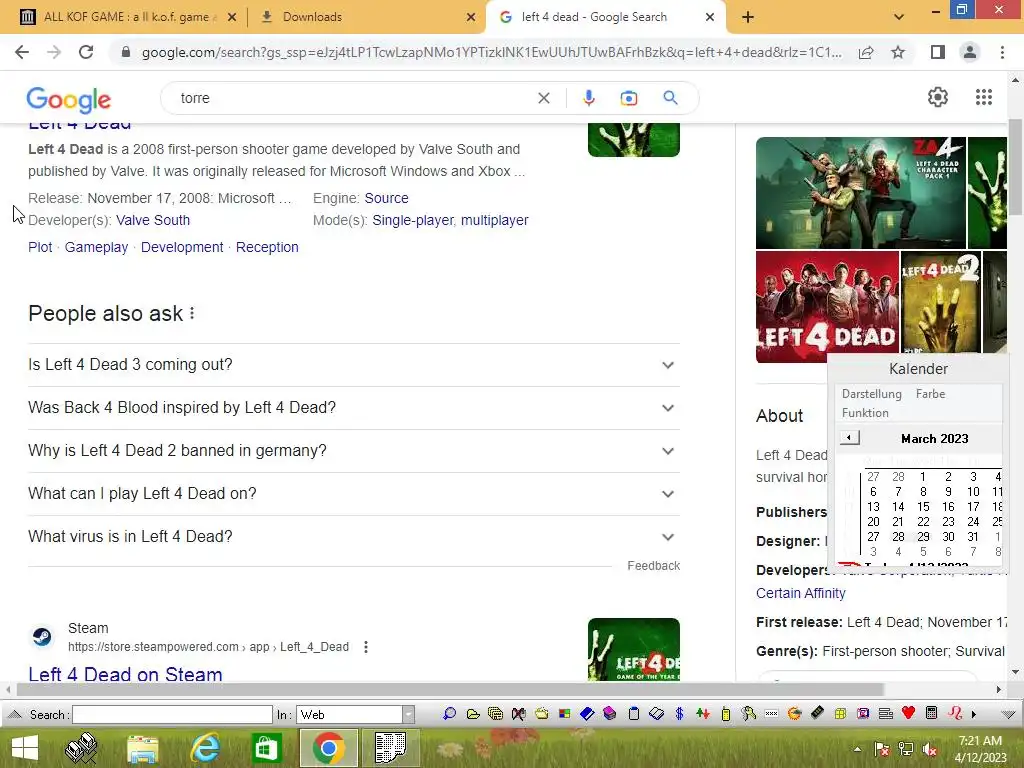
Task: Open Chrome profile avatar icon
Action: (x=970, y=52)
